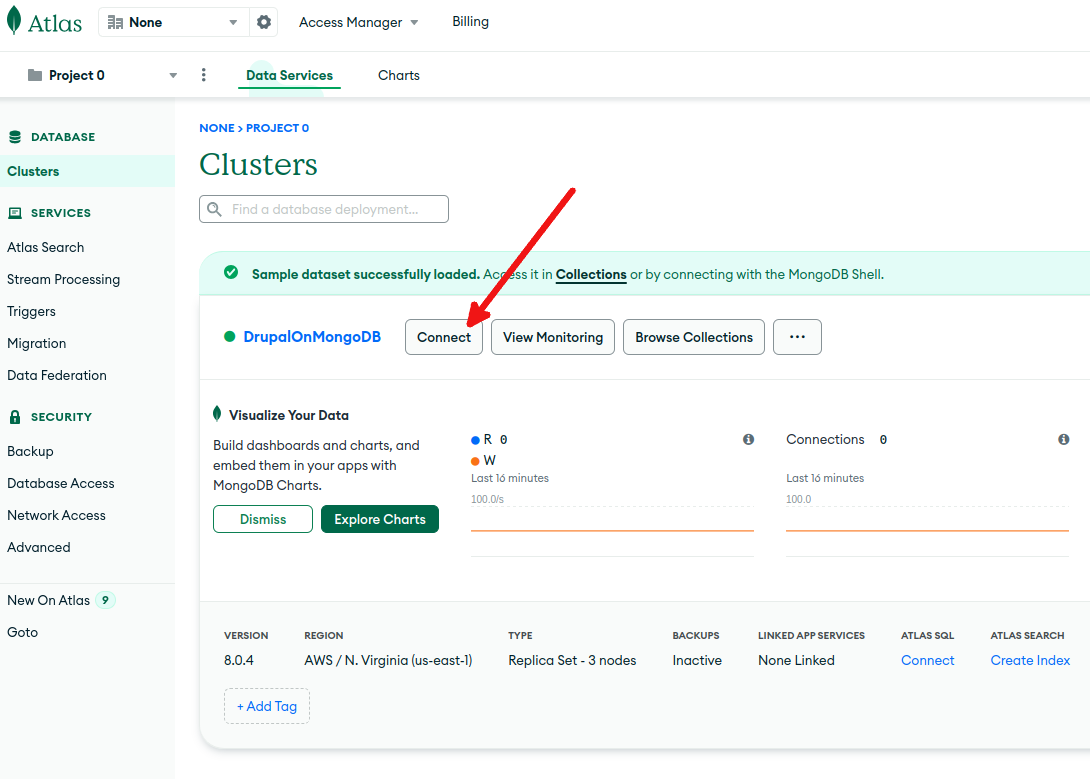This screenshot has height=779, width=1090.
Task: Click the Atlas leaf logo
Action: pyautogui.click(x=14, y=22)
